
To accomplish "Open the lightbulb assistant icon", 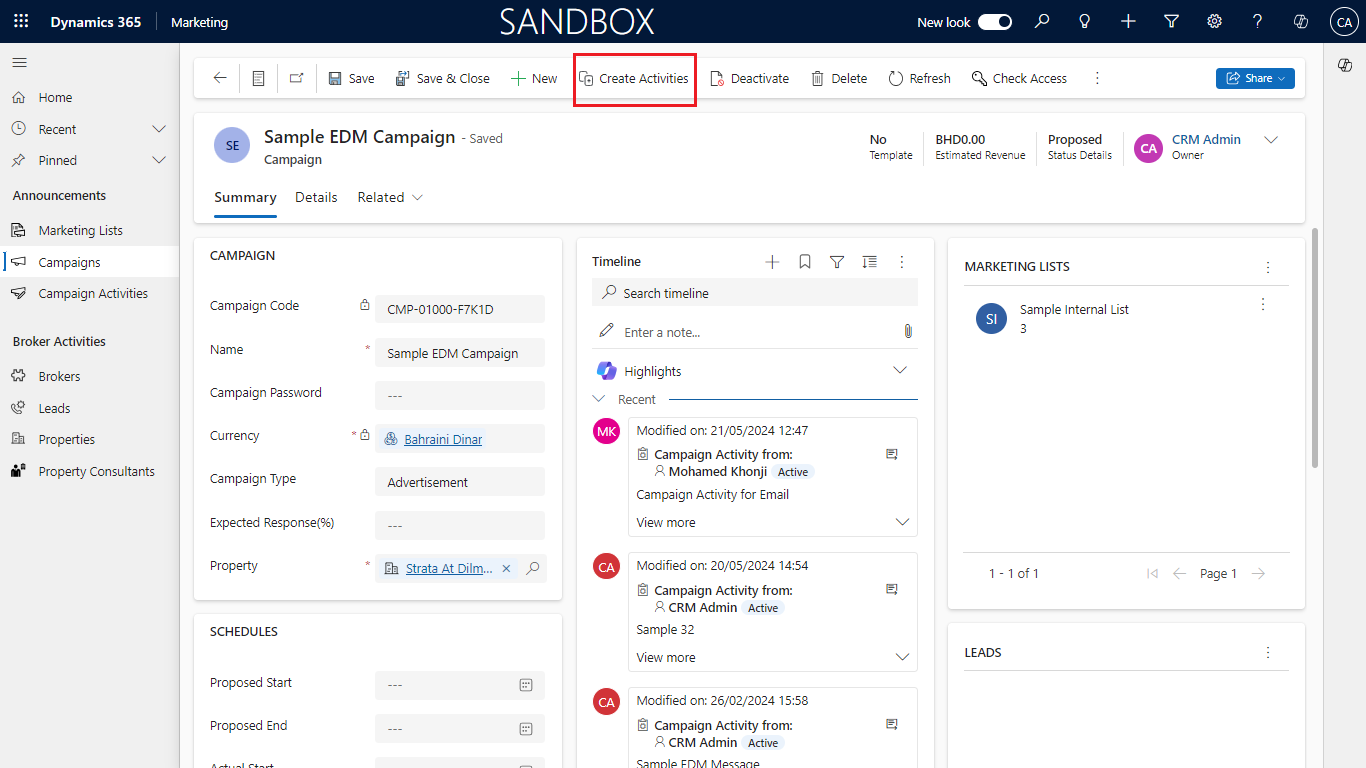I will click(x=1085, y=22).
